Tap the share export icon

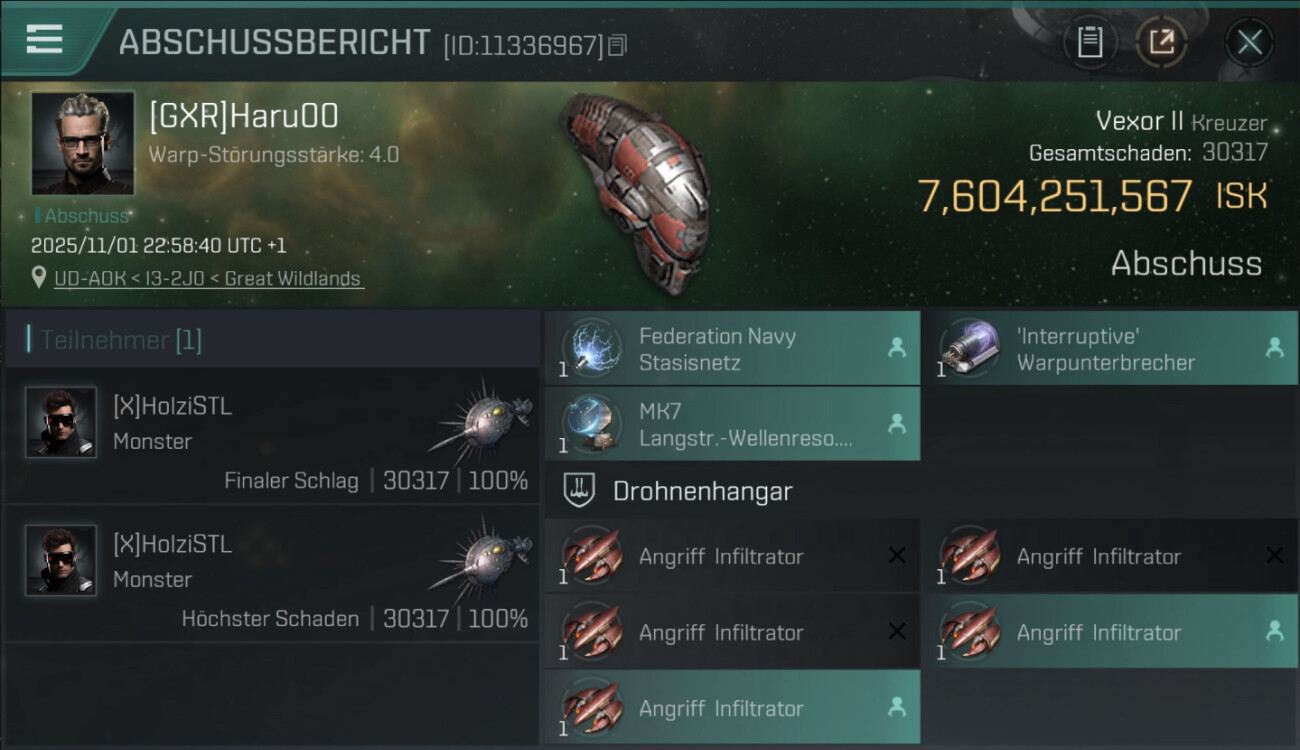click(1161, 42)
